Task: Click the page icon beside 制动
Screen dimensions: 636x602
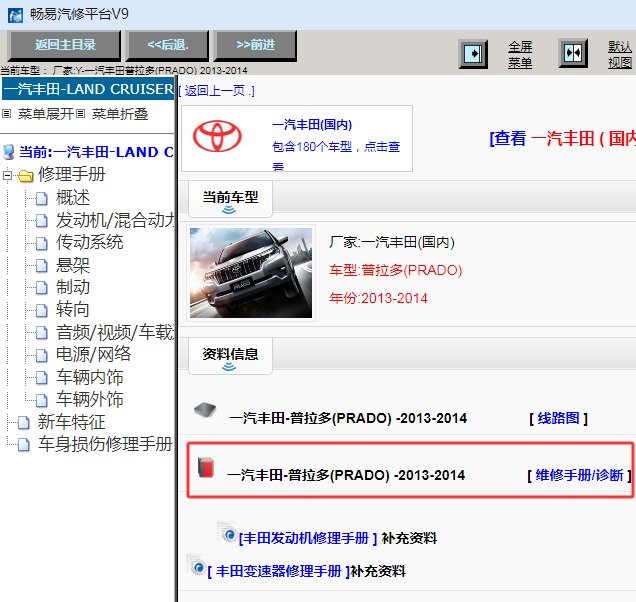Action: pyautogui.click(x=41, y=288)
